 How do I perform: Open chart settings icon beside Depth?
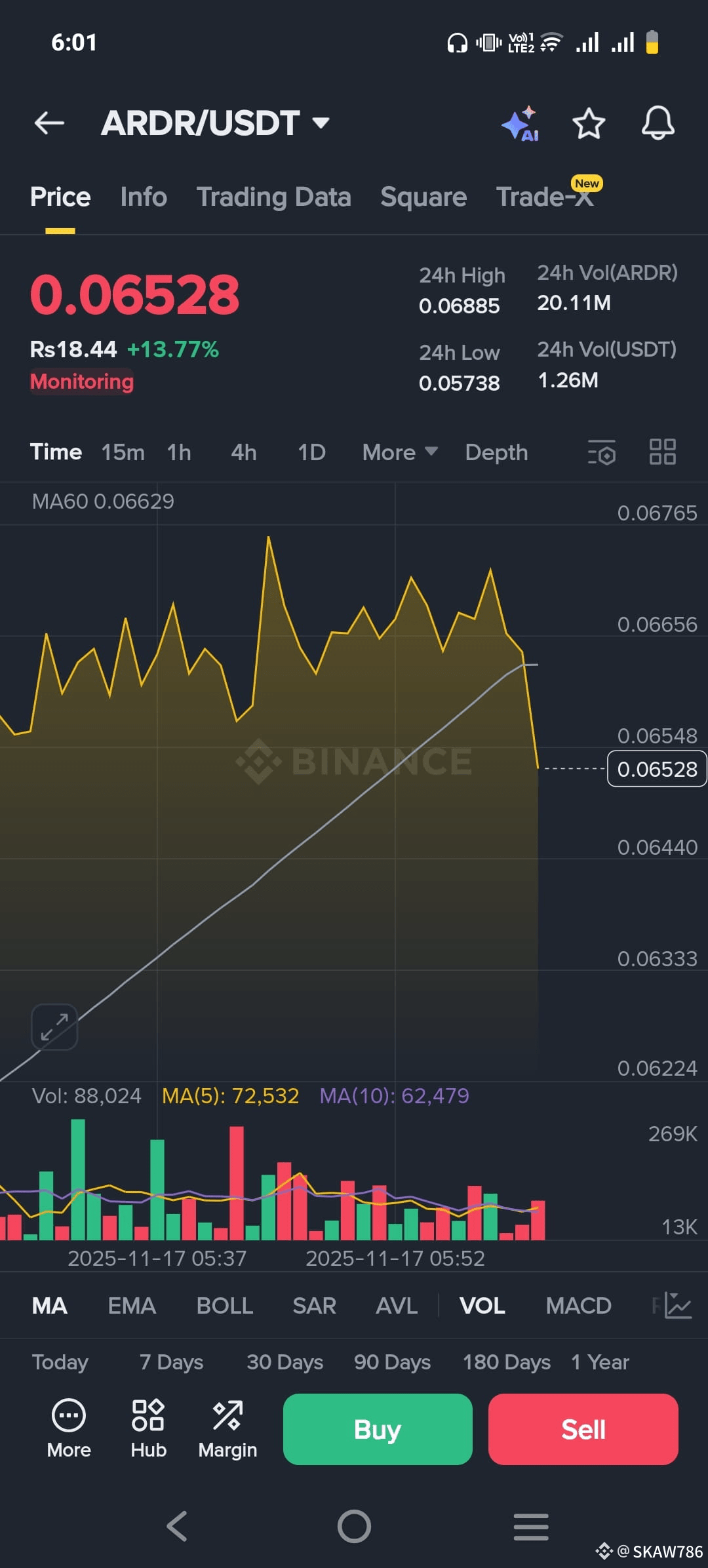point(602,452)
